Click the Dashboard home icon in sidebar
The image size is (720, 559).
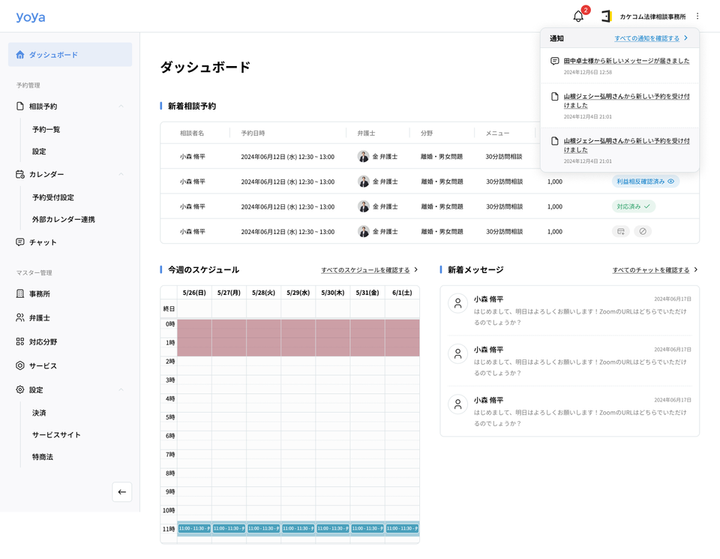20,55
